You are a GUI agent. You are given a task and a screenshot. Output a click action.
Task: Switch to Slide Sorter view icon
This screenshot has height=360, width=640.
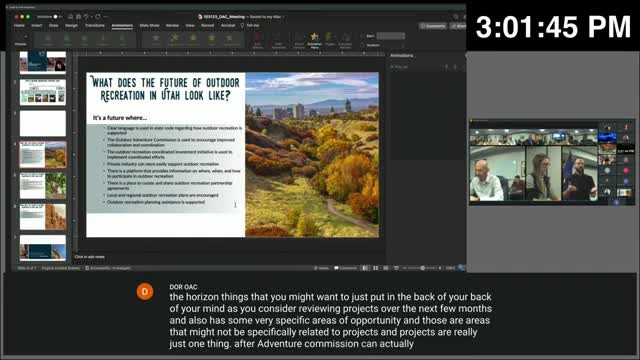pyautogui.click(x=375, y=268)
